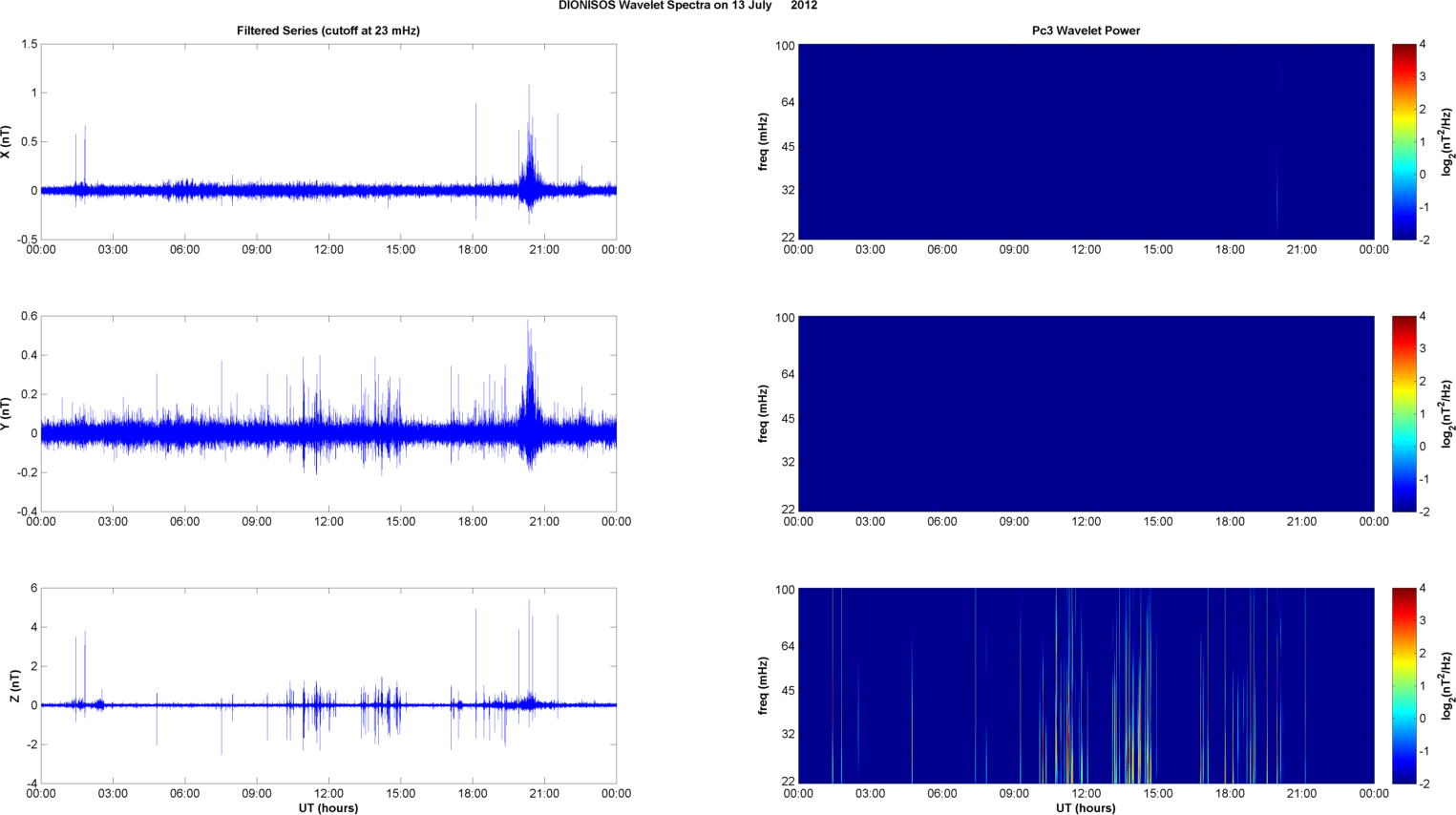Click the Z (nT) filtered time series plot

click(328, 685)
